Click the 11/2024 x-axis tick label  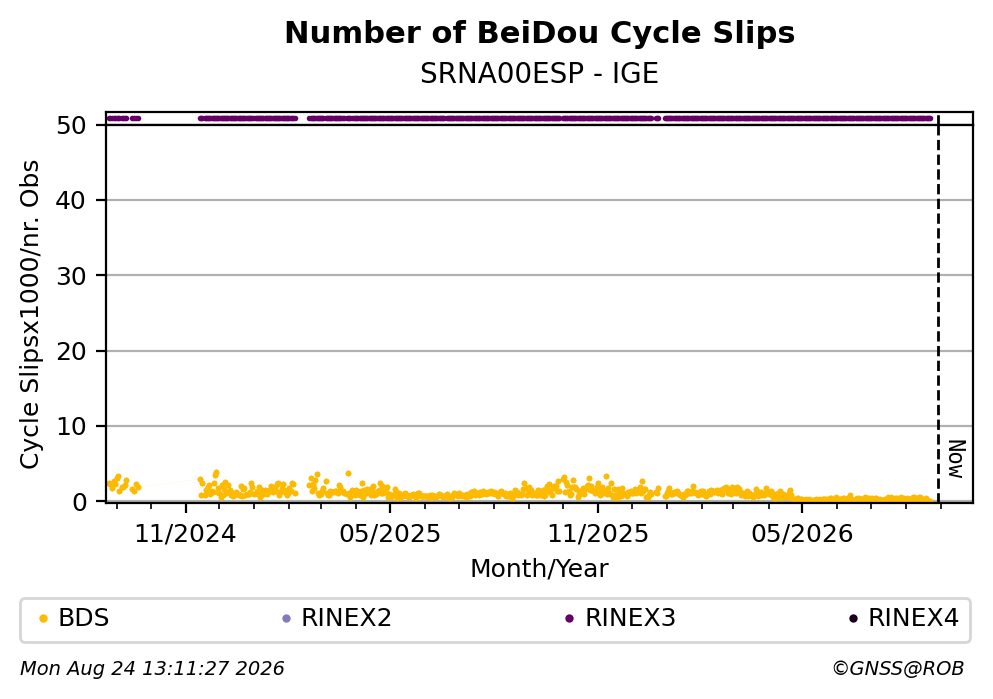pos(185,534)
